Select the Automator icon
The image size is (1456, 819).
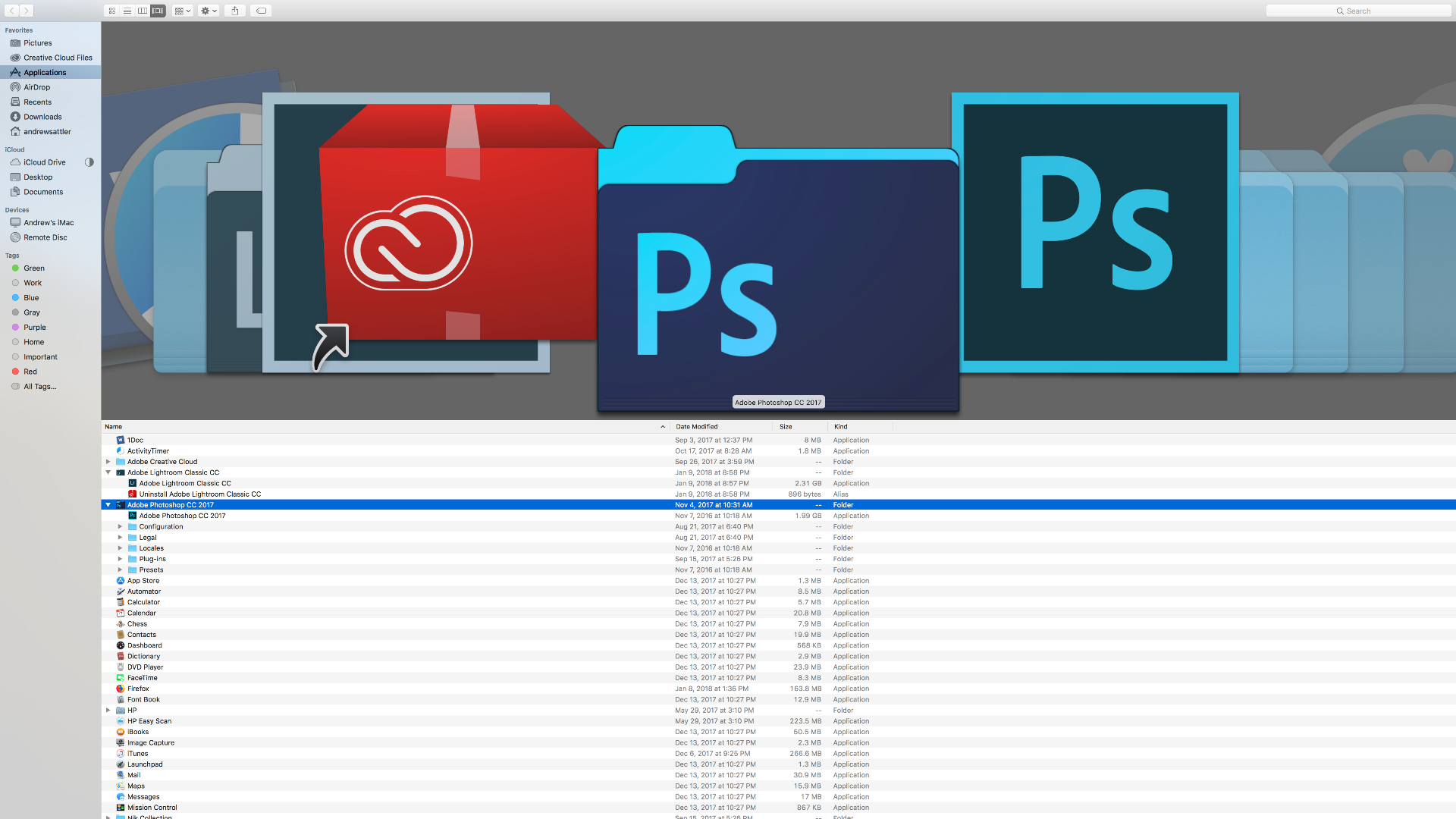pyautogui.click(x=120, y=591)
